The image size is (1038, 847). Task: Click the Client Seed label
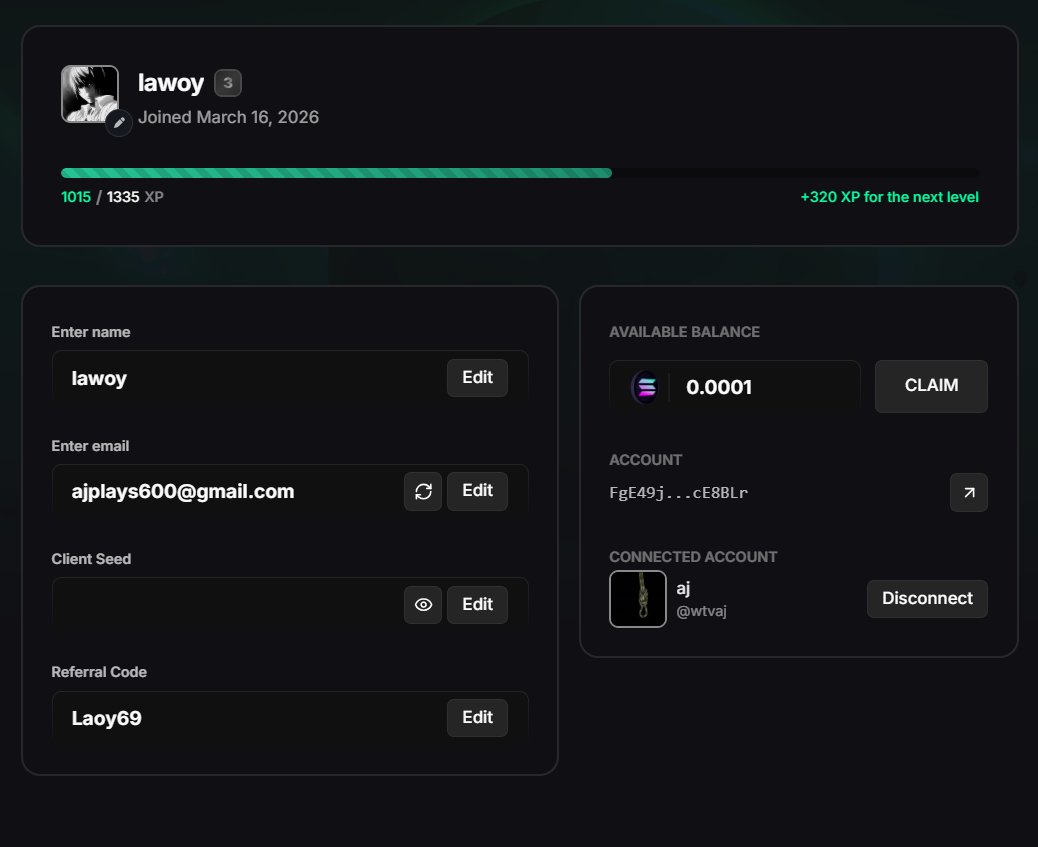pos(91,559)
